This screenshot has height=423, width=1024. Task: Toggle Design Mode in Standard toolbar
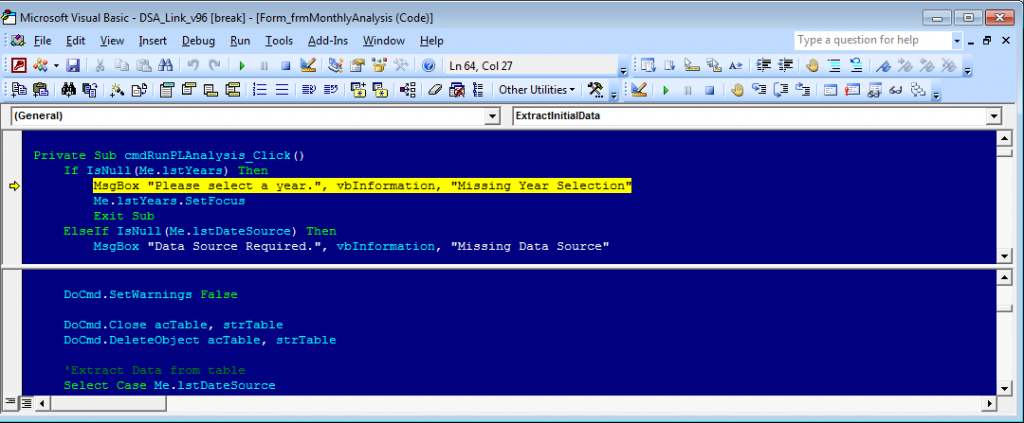[x=308, y=65]
